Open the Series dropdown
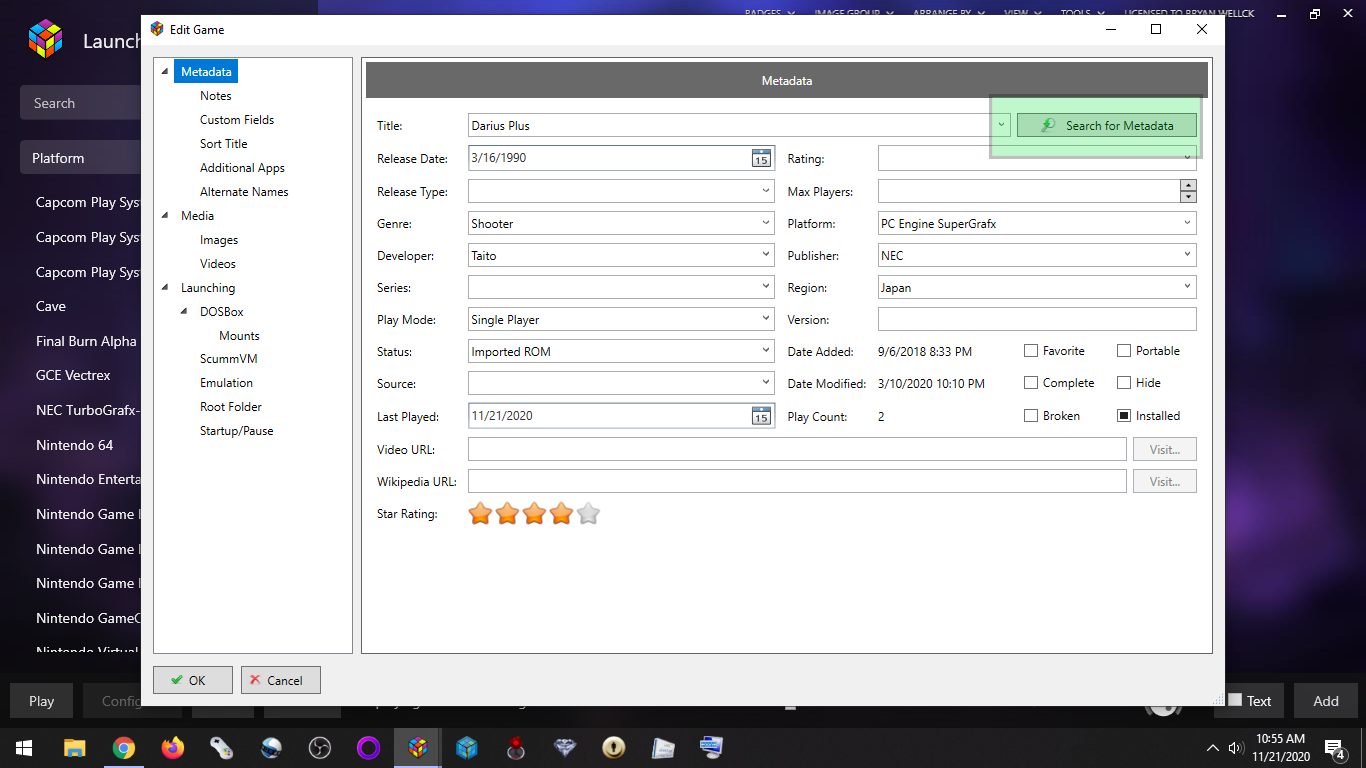This screenshot has height=768, width=1366. pos(766,287)
